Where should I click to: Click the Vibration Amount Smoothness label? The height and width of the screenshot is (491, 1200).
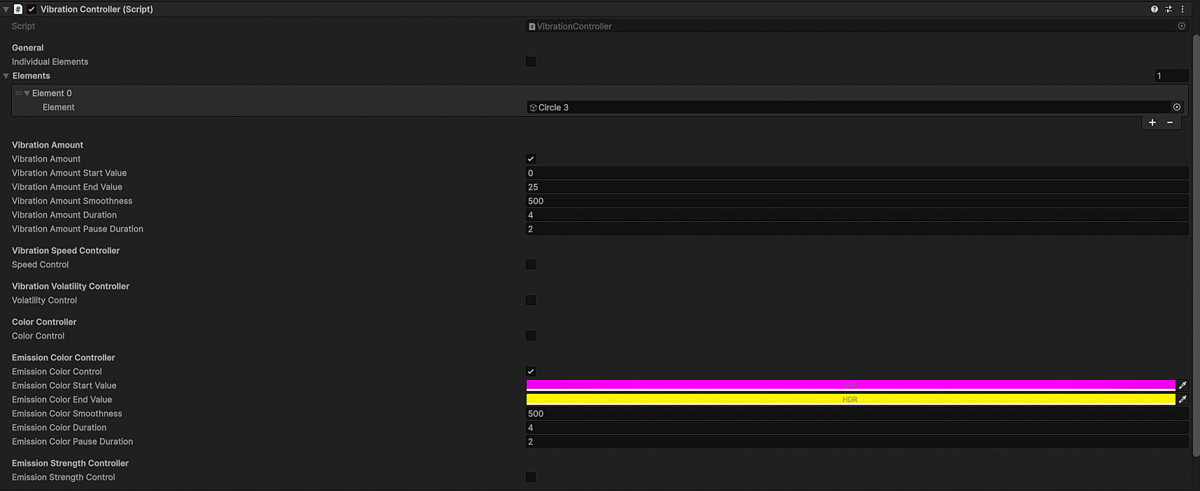click(72, 201)
